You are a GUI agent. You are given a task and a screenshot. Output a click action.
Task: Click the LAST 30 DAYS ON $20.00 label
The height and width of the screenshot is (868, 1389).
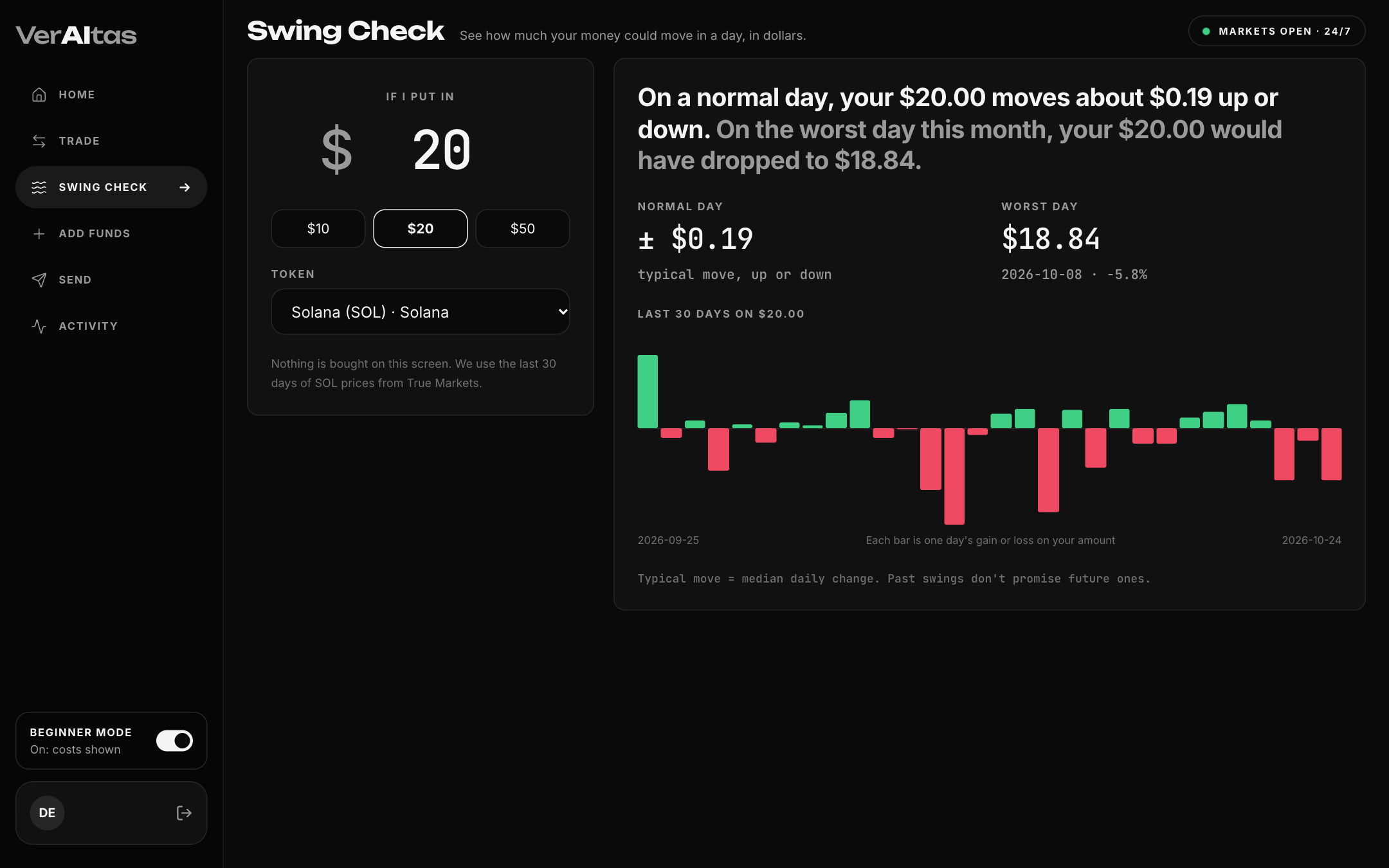[x=721, y=314]
